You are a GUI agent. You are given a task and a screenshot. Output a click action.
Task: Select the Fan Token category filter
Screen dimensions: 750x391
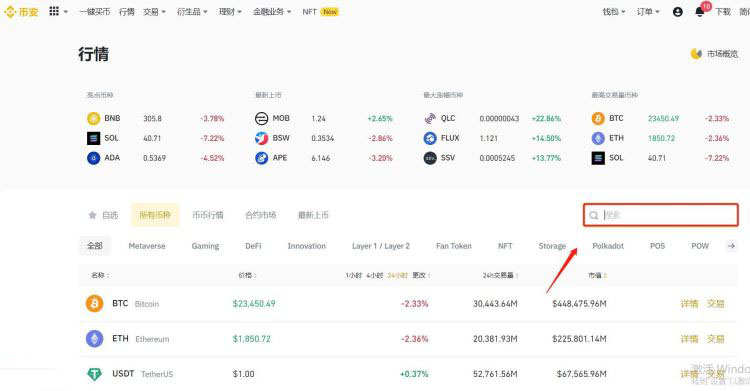(453, 246)
